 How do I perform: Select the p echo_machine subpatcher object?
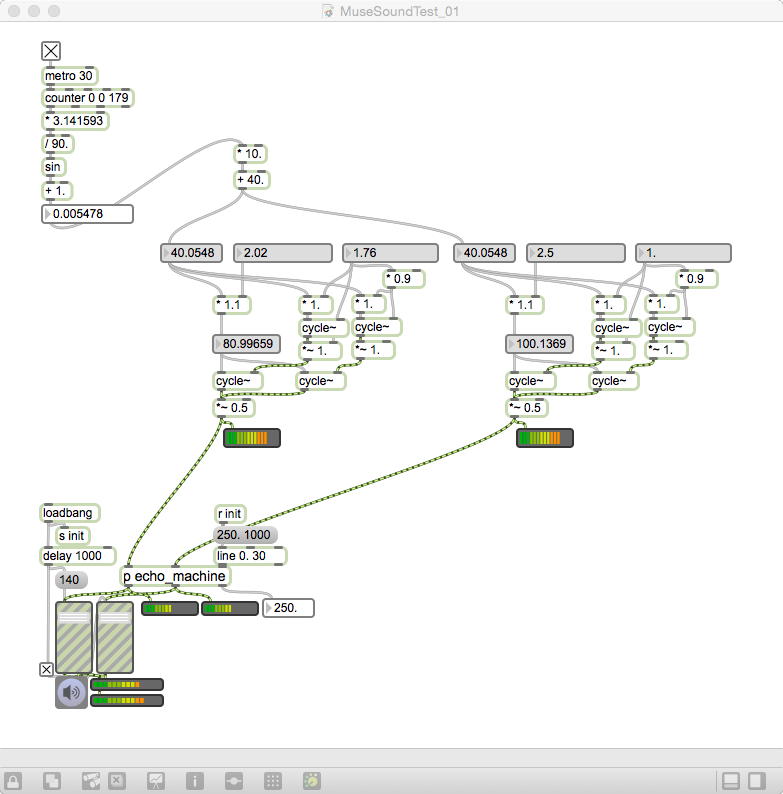175,576
